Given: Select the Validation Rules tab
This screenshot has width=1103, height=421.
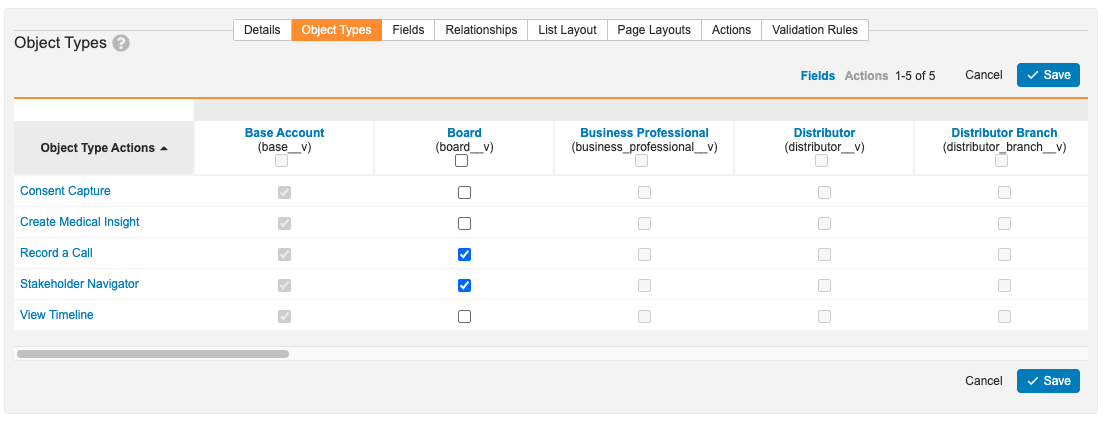Looking at the screenshot, I should tap(815, 30).
